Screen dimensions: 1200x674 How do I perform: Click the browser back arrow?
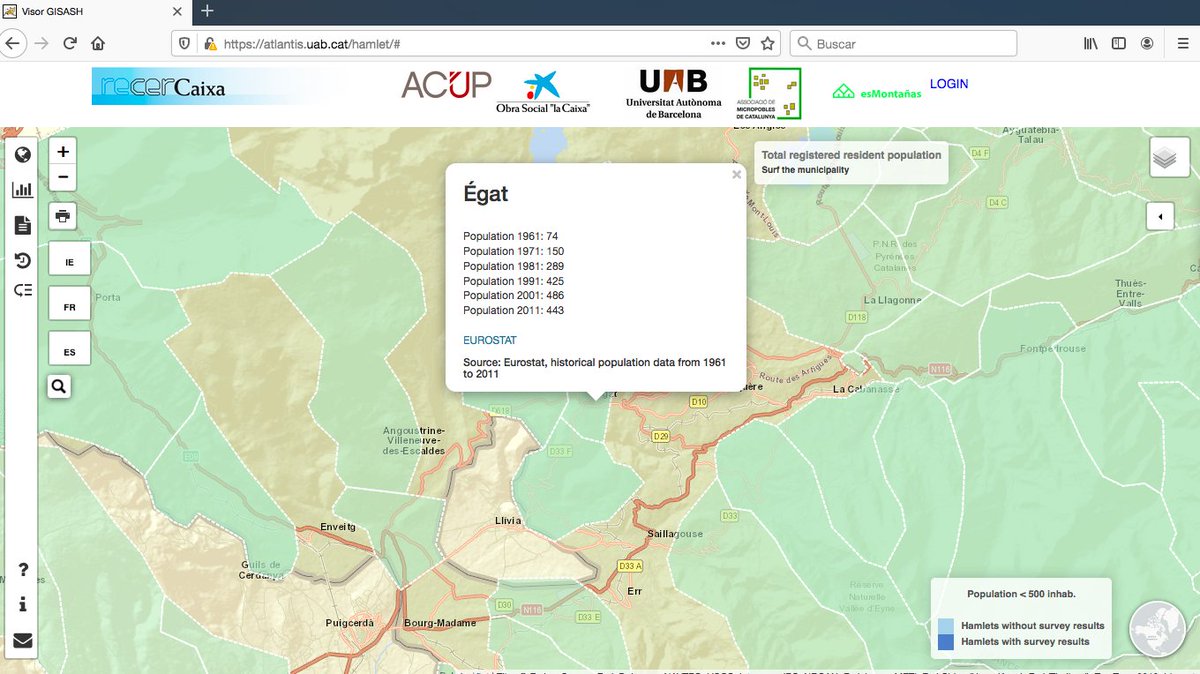coord(12,44)
